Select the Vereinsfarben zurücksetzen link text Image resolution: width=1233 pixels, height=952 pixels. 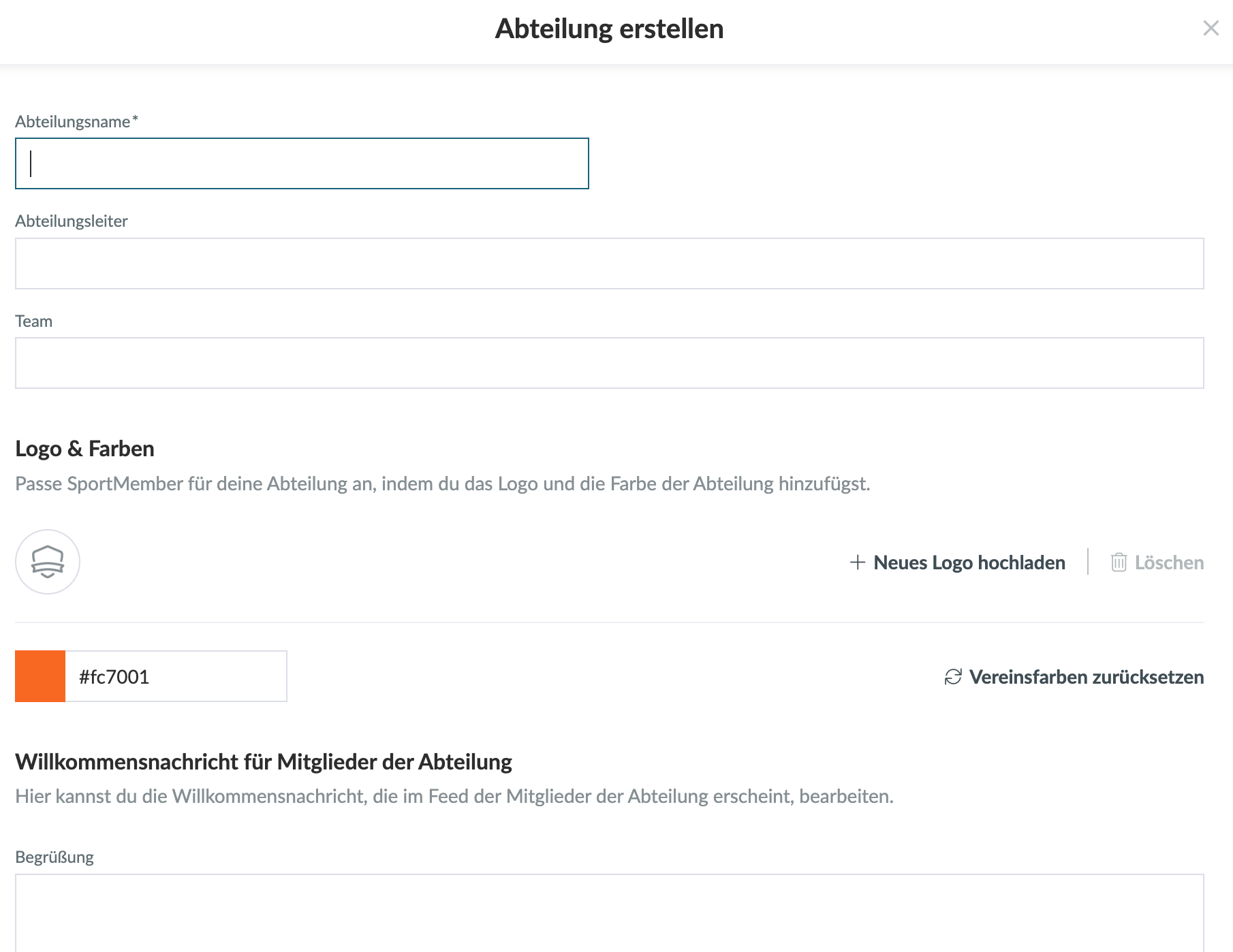pyautogui.click(x=1087, y=677)
